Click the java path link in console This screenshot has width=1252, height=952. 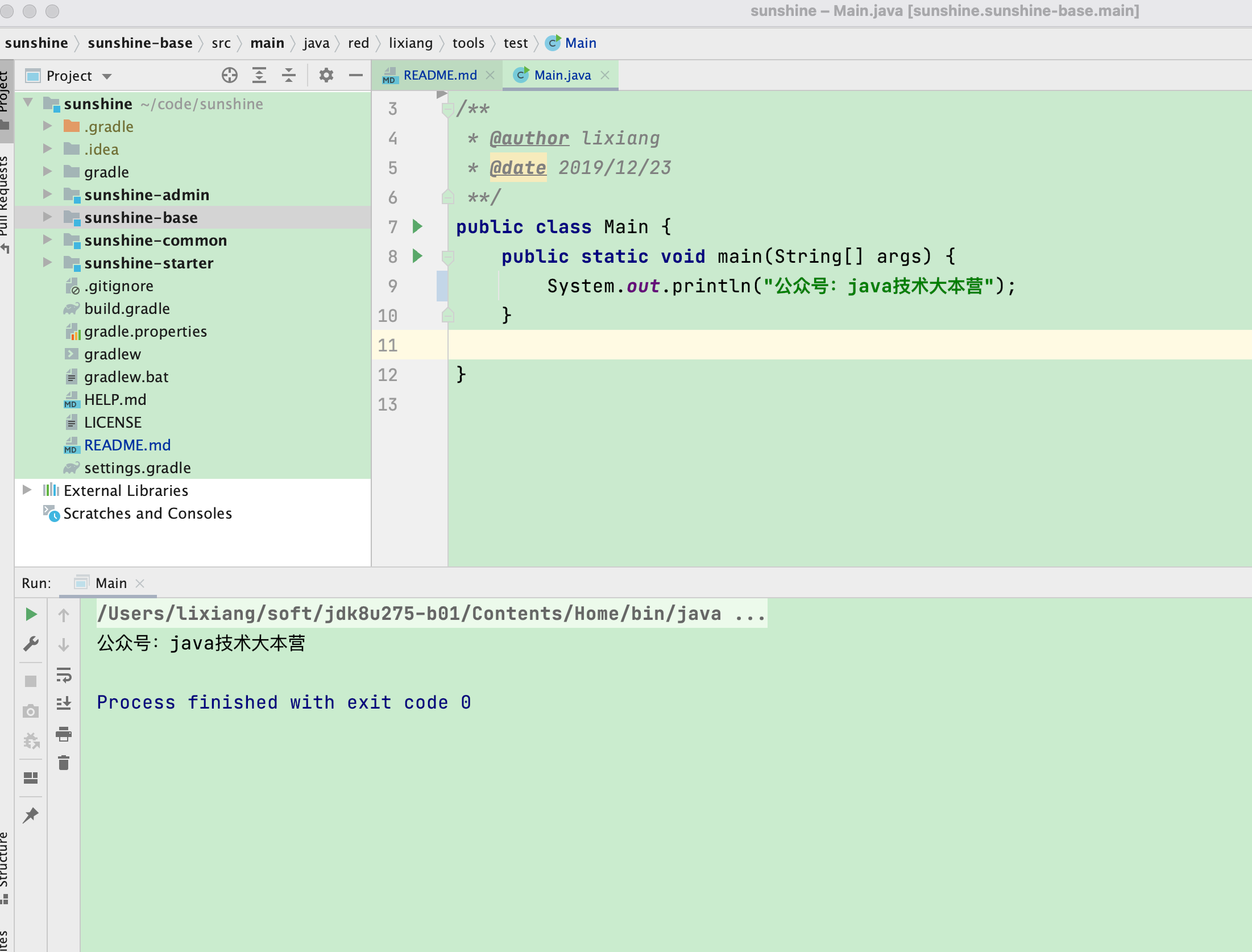(432, 614)
